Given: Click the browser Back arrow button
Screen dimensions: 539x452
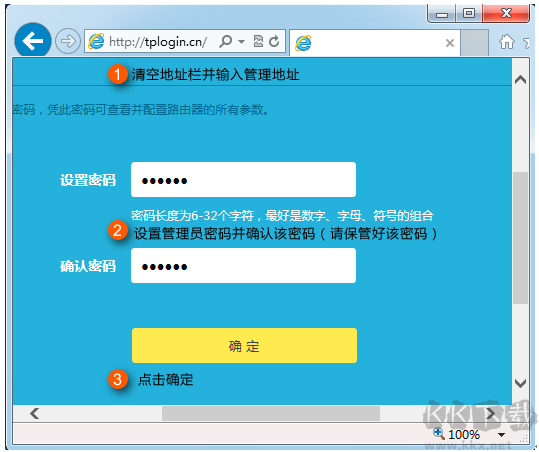Looking at the screenshot, I should [33, 41].
